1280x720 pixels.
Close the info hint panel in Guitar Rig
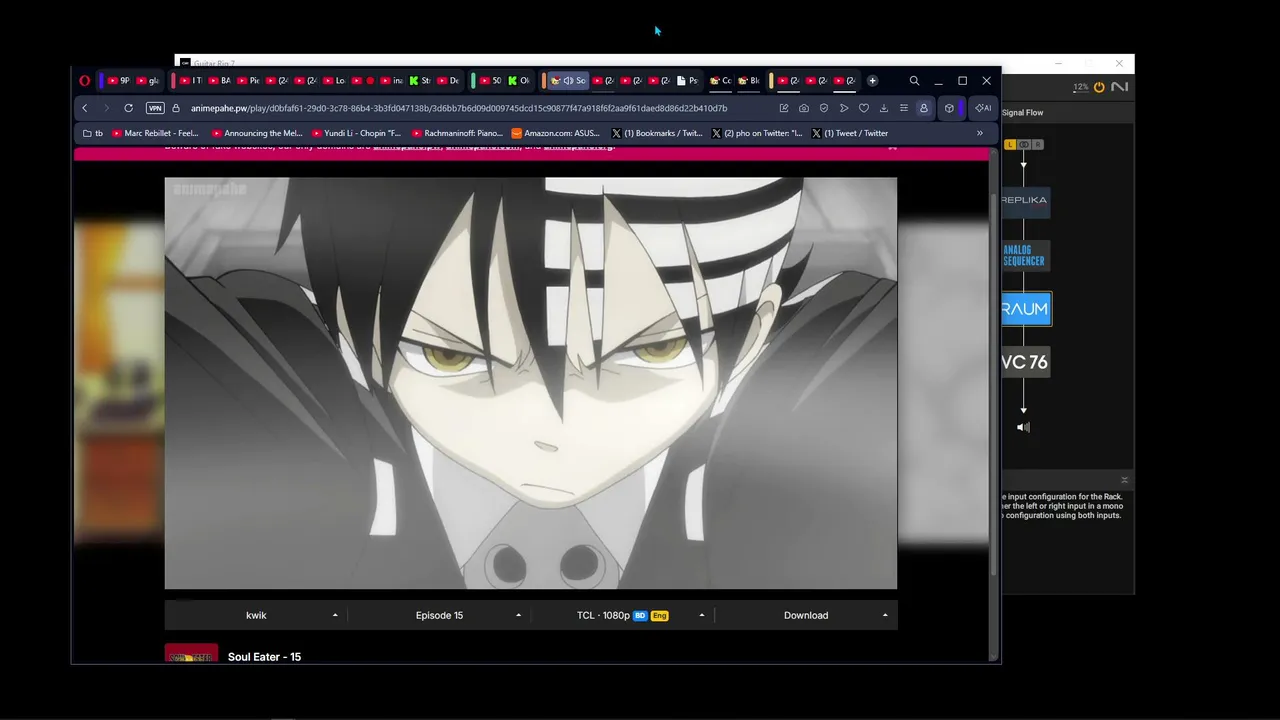(1124, 481)
